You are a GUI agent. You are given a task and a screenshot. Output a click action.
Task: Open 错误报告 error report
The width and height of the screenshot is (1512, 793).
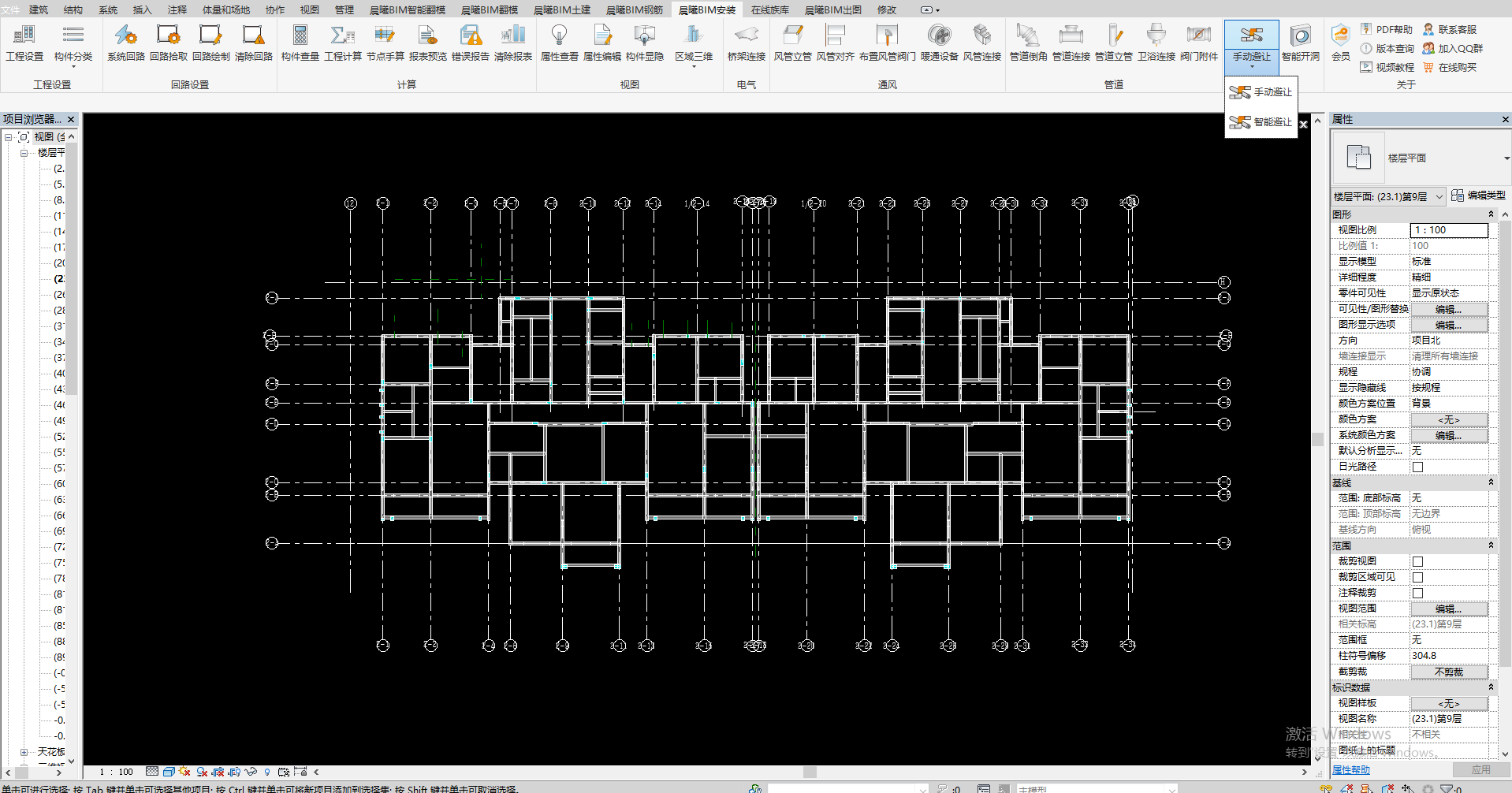coord(471,43)
